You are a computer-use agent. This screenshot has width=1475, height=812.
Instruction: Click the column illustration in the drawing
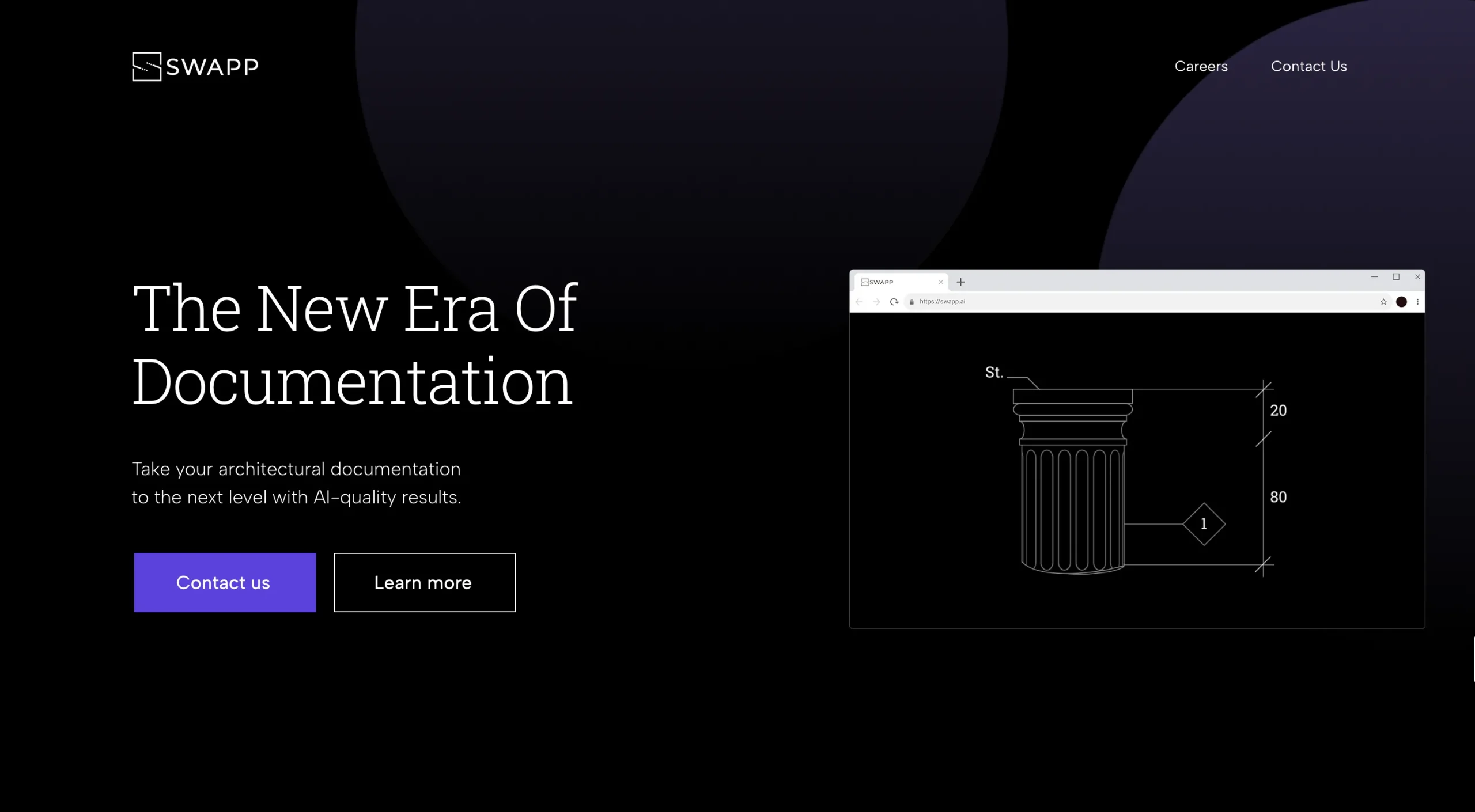pyautogui.click(x=1072, y=481)
